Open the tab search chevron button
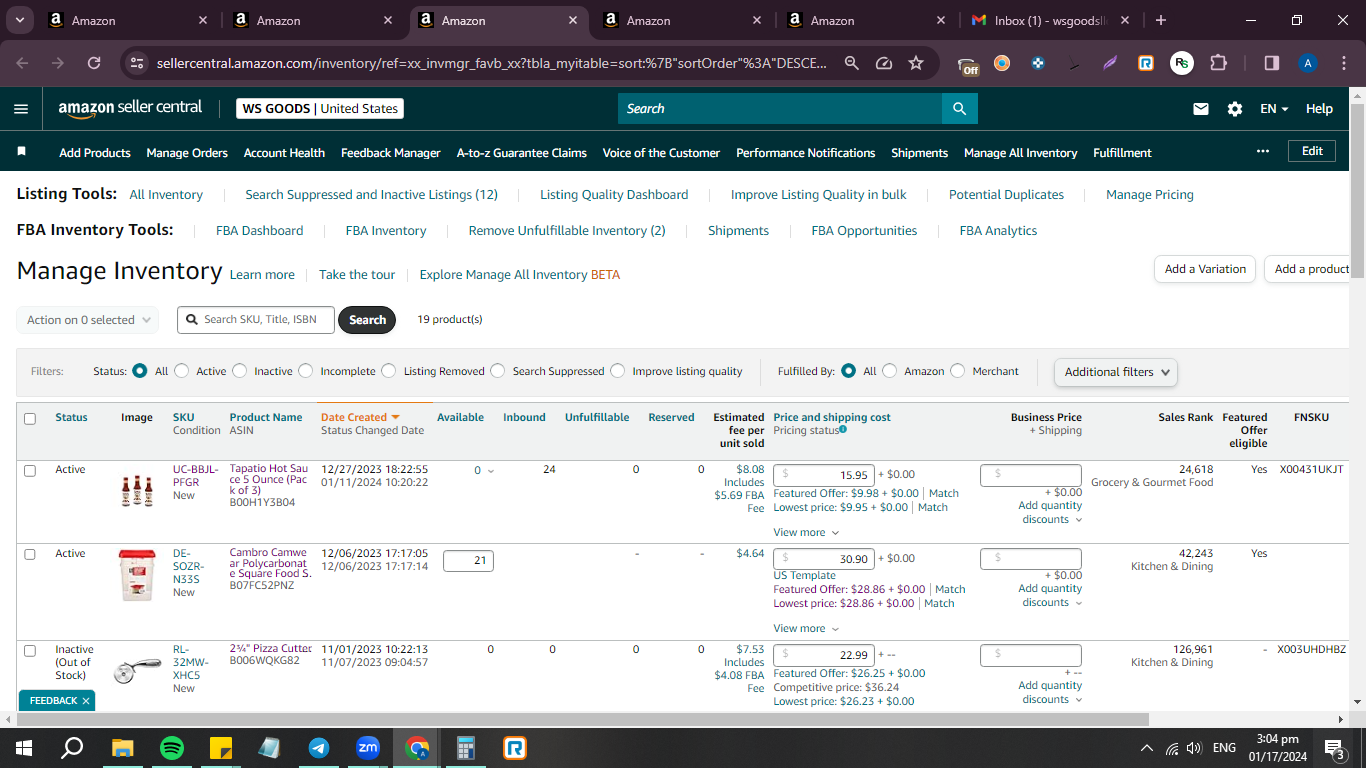Image resolution: width=1366 pixels, height=768 pixels. 20,20
